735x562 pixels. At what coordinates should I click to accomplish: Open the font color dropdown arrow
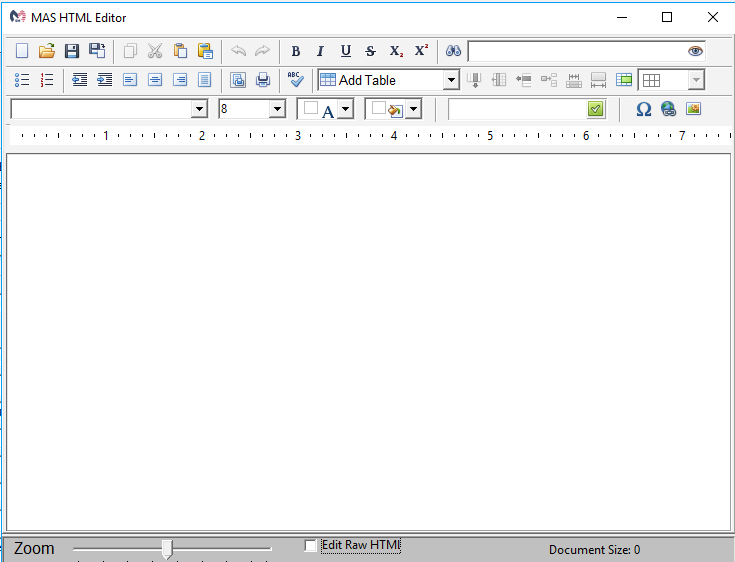click(x=345, y=109)
